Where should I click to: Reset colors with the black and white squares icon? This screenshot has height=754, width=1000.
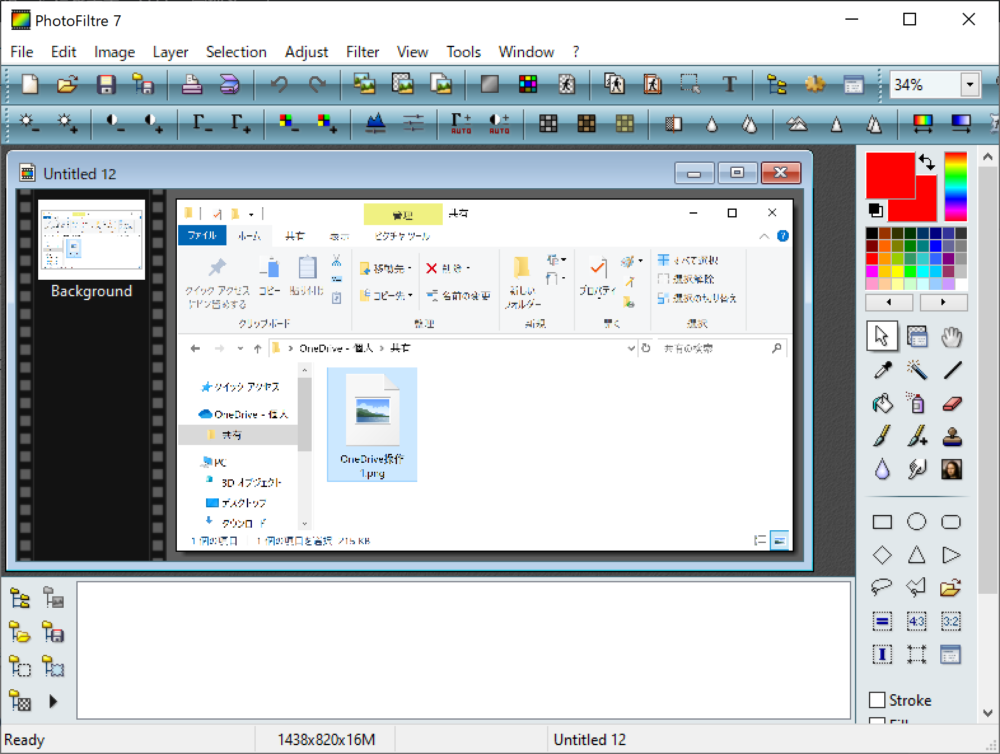point(876,210)
